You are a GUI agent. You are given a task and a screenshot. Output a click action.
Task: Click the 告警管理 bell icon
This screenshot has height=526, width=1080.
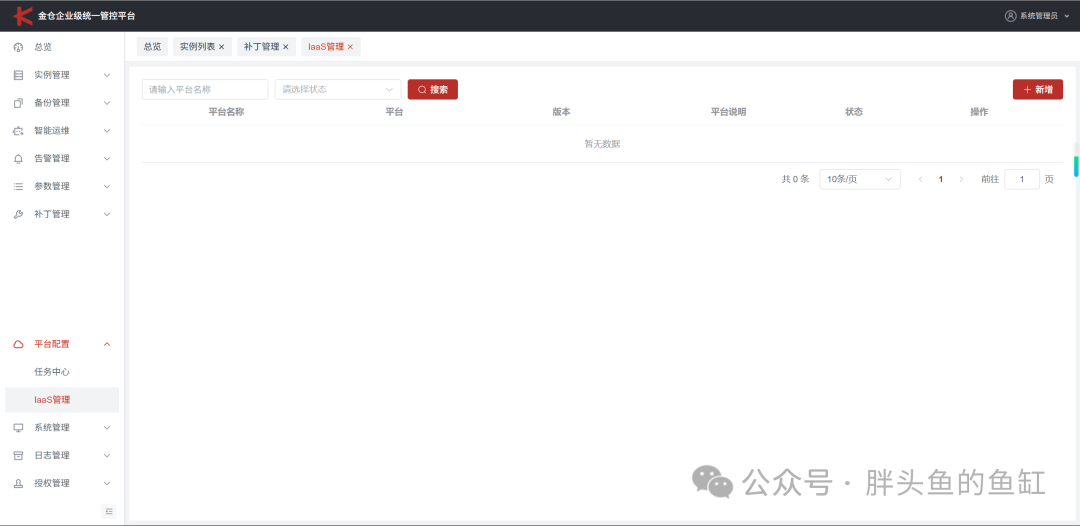tap(19, 158)
